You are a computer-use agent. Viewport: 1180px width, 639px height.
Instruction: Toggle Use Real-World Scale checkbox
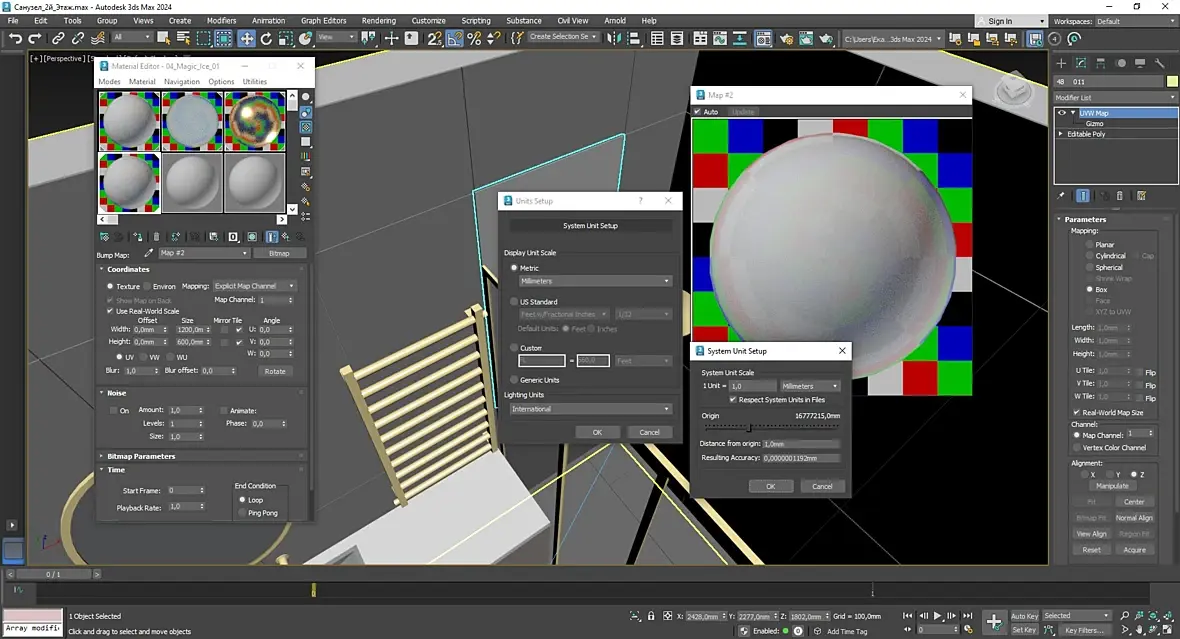point(111,311)
